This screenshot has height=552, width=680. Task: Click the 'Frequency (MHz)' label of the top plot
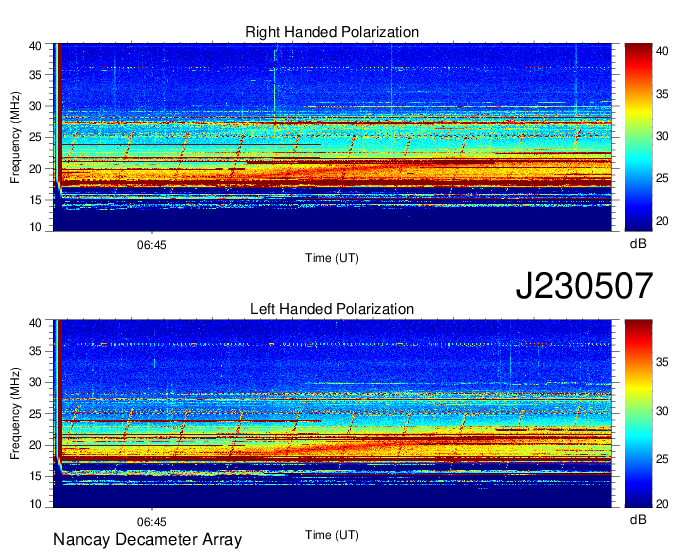click(15, 137)
